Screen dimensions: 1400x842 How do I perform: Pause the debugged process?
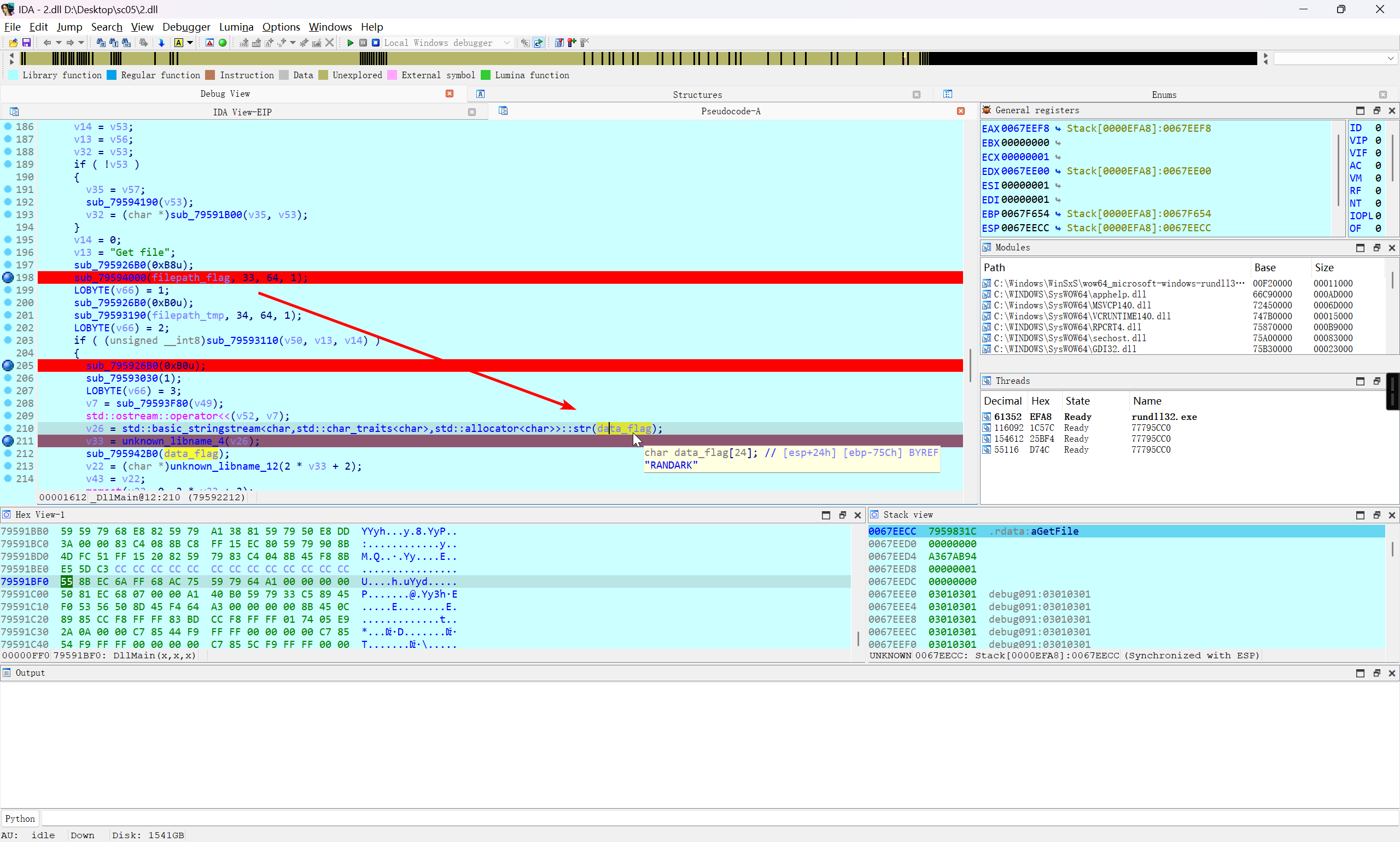tap(363, 43)
